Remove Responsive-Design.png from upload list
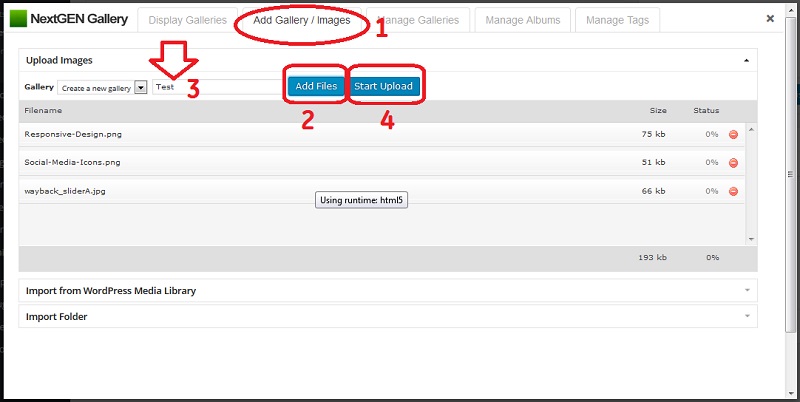Screen dimensions: 800x402 point(733,135)
